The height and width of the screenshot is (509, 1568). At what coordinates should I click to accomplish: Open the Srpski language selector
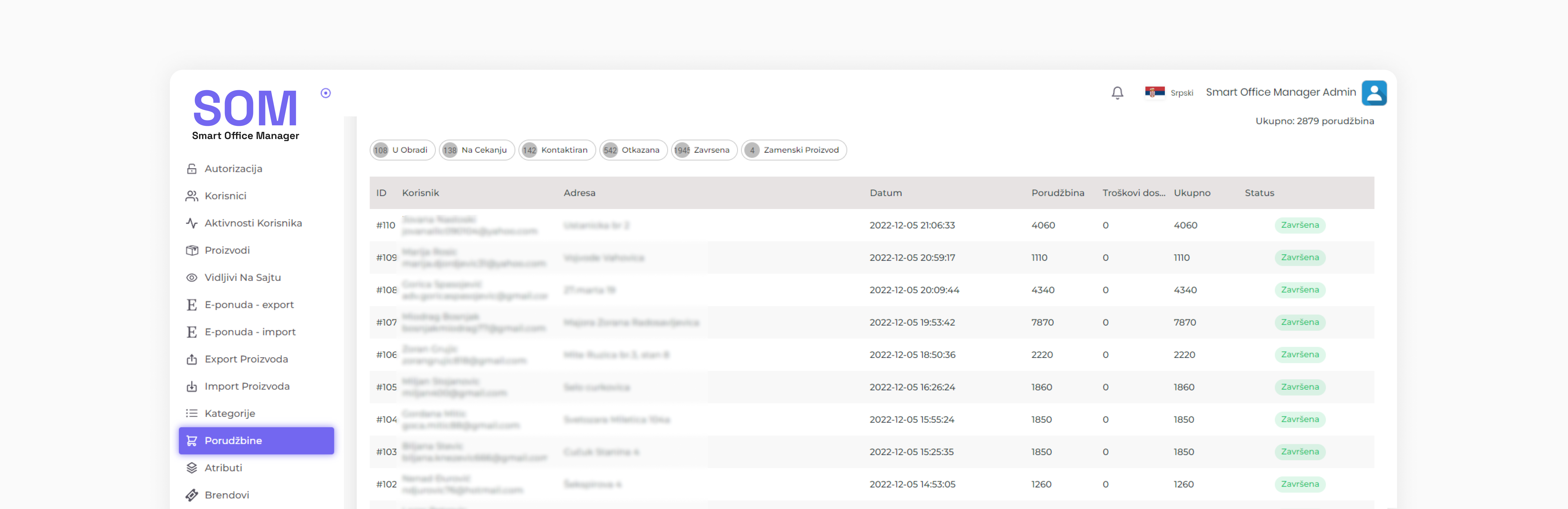click(1169, 93)
